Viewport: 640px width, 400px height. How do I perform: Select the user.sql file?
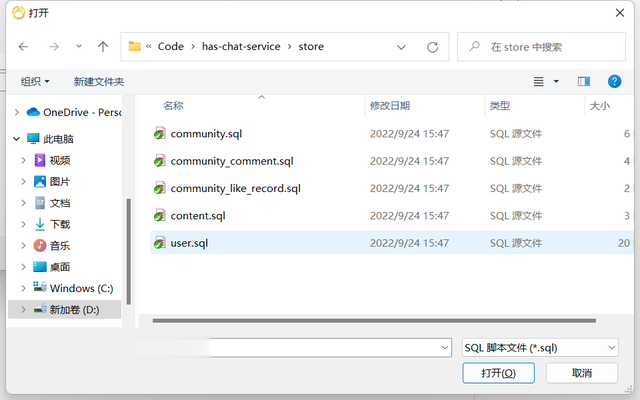[x=189, y=243]
